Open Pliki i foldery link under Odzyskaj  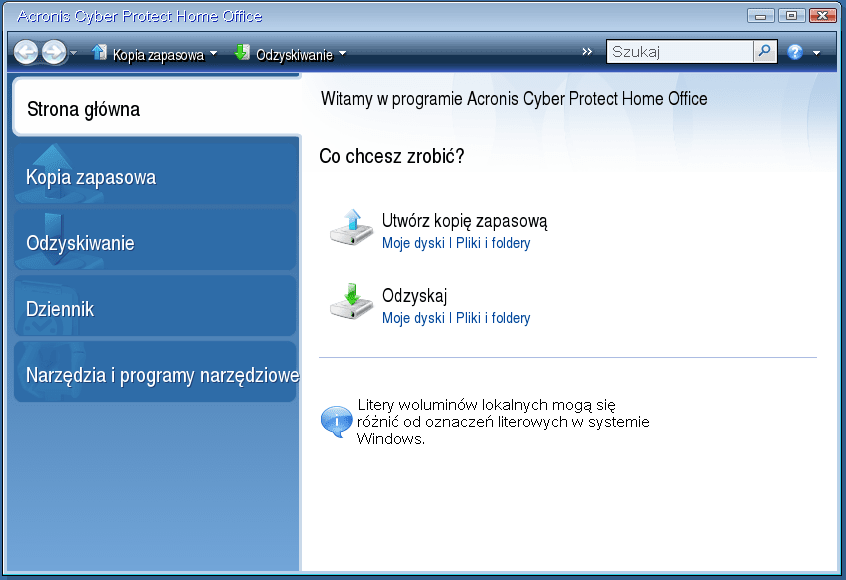(x=493, y=318)
